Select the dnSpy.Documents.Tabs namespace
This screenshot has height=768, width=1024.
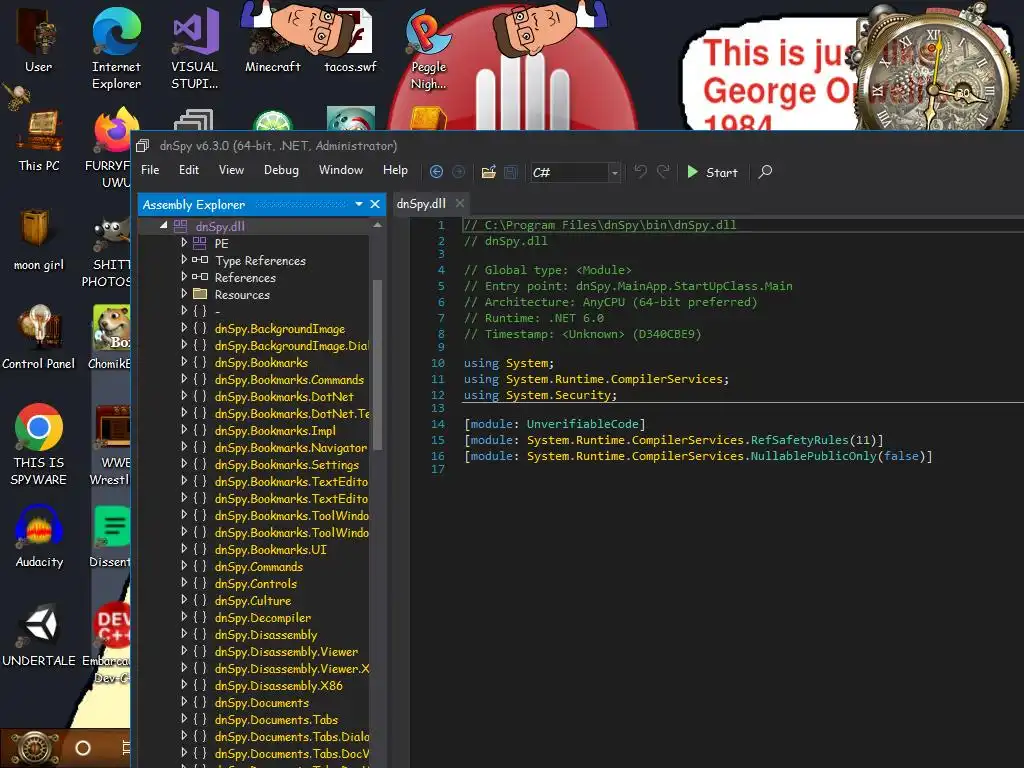(276, 719)
